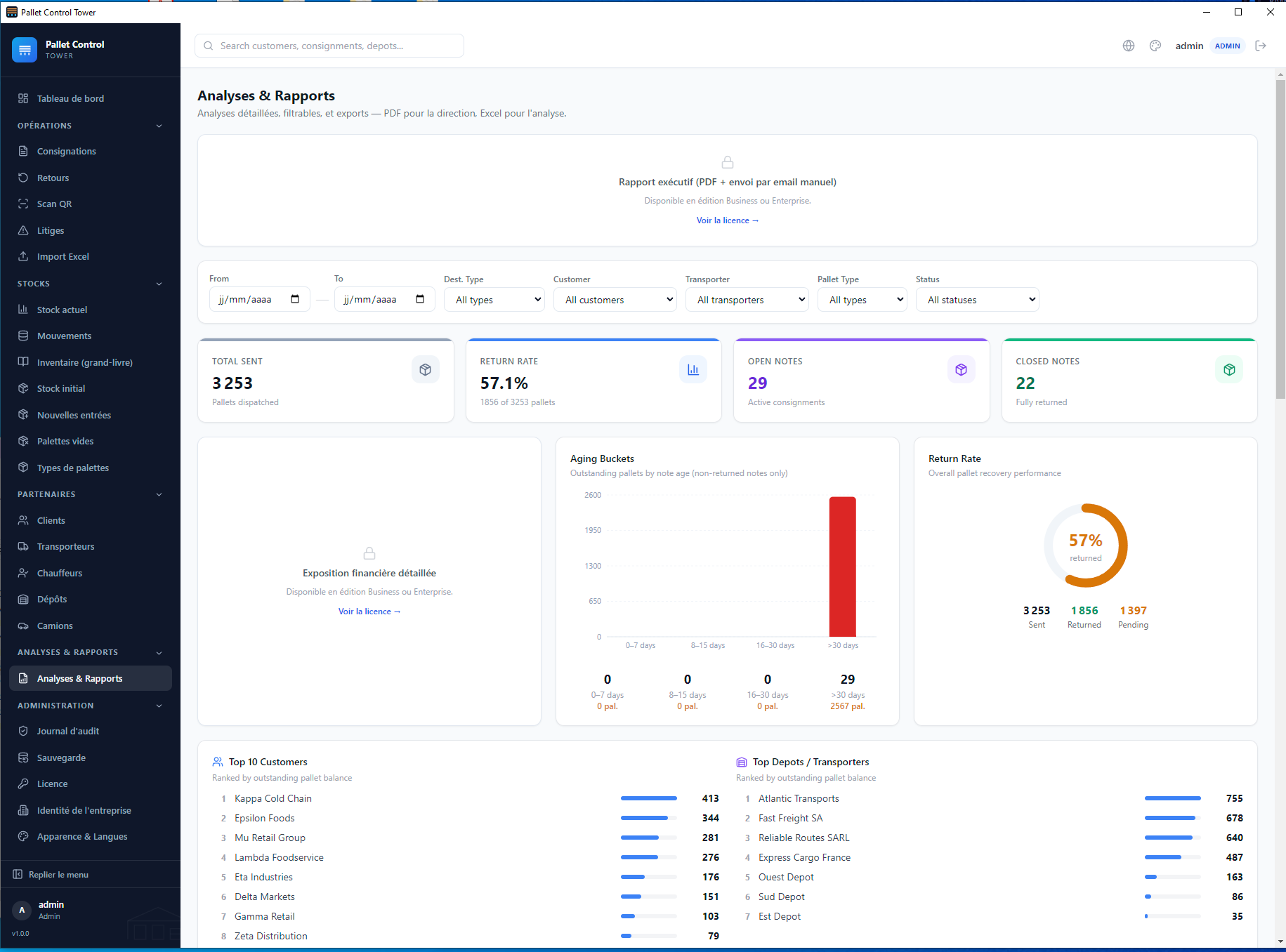Screen dimensions: 1286x952
Task: Click Replier le menu button
Action: [90, 874]
